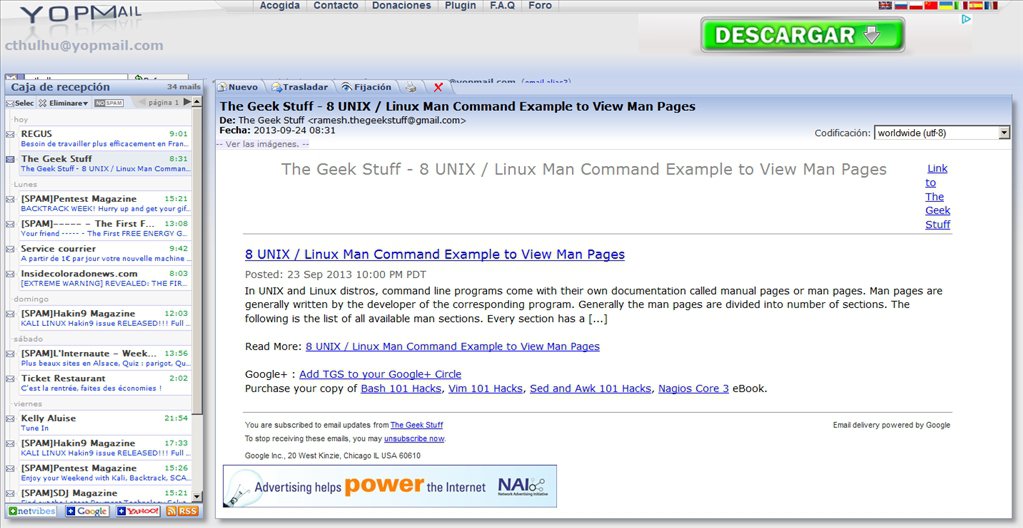Click The Geek Stuff link in footer

tap(417, 426)
